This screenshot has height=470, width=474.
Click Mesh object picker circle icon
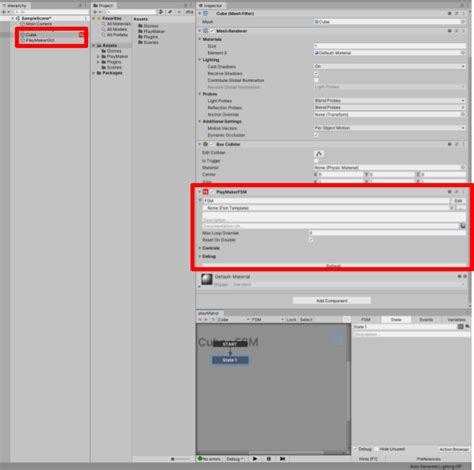click(463, 22)
